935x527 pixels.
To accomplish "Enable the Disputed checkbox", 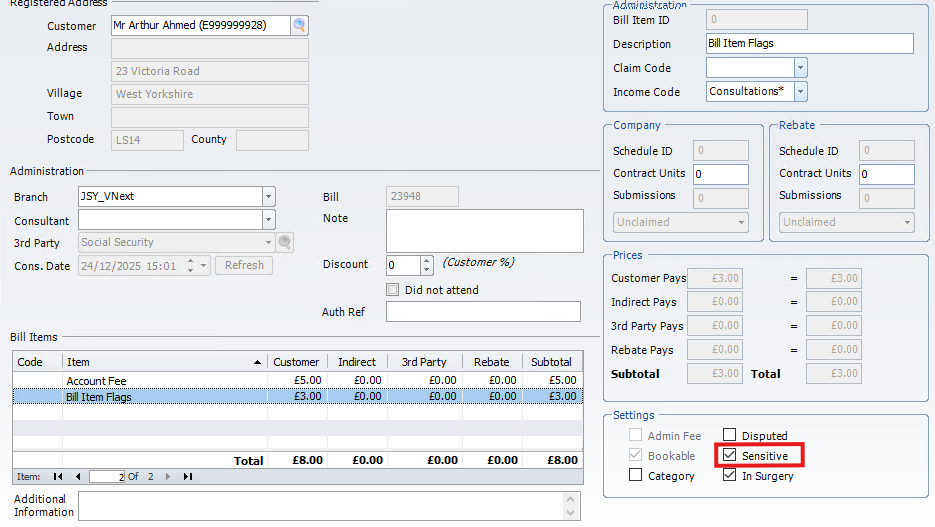I will pos(730,436).
